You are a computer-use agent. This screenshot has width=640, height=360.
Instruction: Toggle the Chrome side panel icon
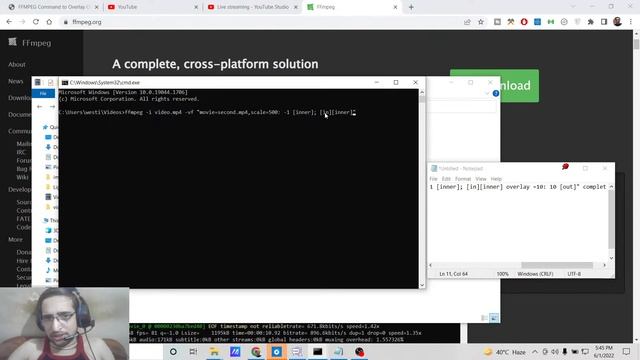pos(604,22)
